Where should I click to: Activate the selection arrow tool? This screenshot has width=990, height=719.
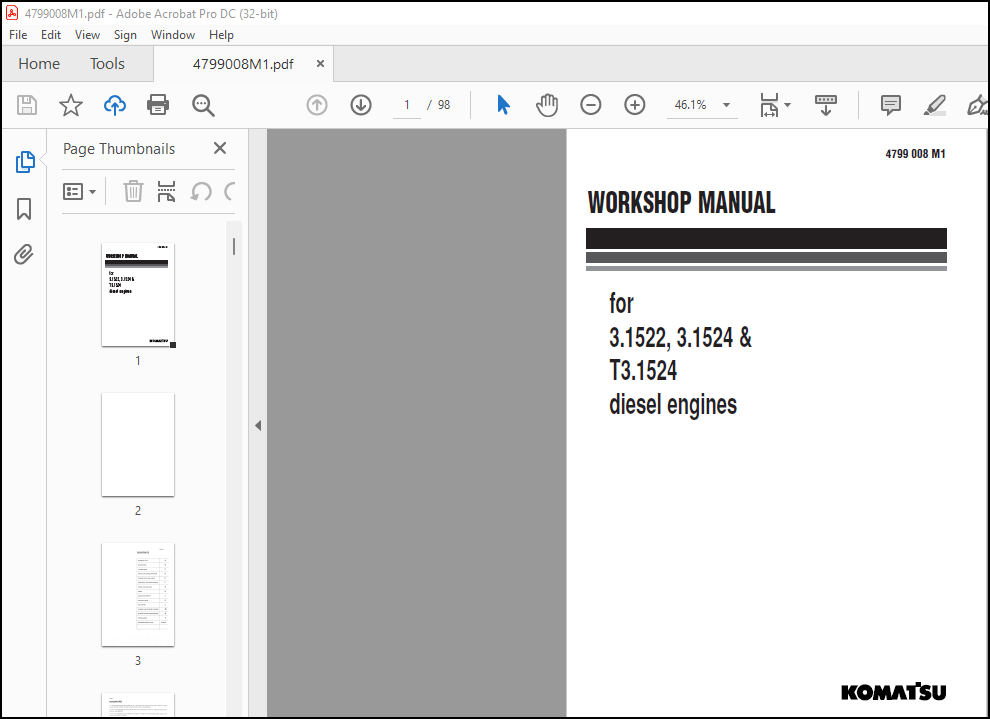[x=503, y=105]
